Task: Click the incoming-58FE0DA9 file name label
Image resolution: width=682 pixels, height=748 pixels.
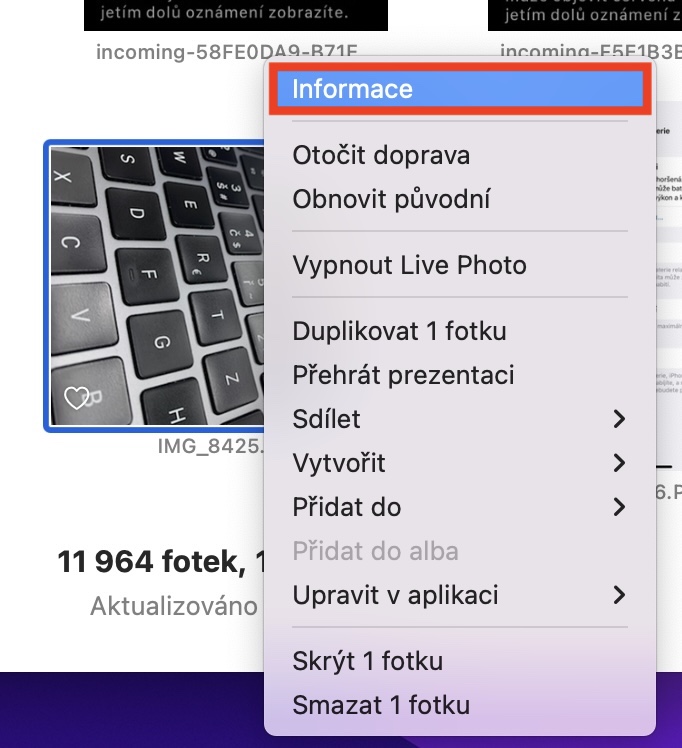Action: pyautogui.click(x=227, y=52)
